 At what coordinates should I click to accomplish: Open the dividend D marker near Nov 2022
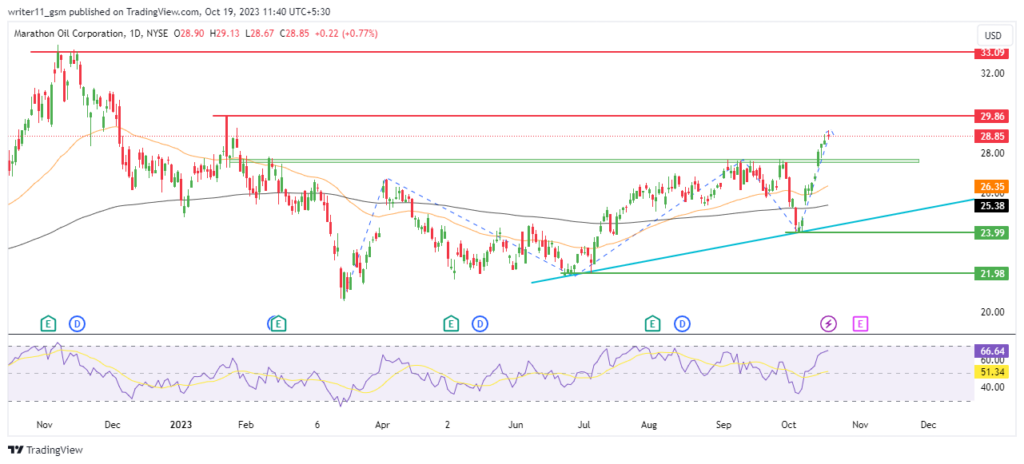click(78, 322)
